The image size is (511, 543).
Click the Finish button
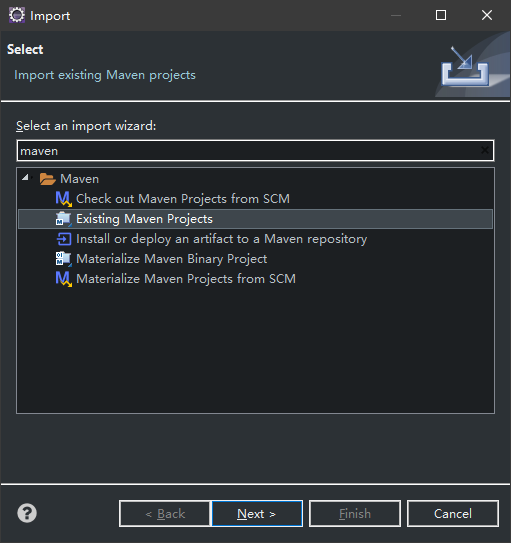(355, 514)
